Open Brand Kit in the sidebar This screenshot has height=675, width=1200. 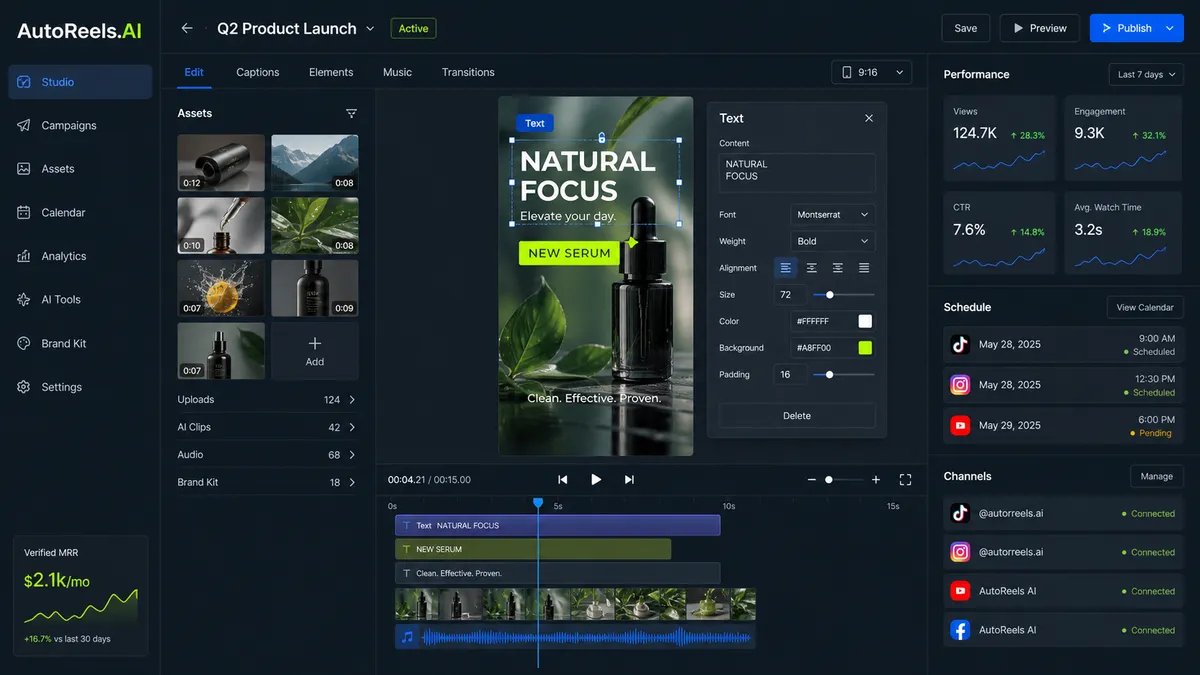click(x=80, y=343)
